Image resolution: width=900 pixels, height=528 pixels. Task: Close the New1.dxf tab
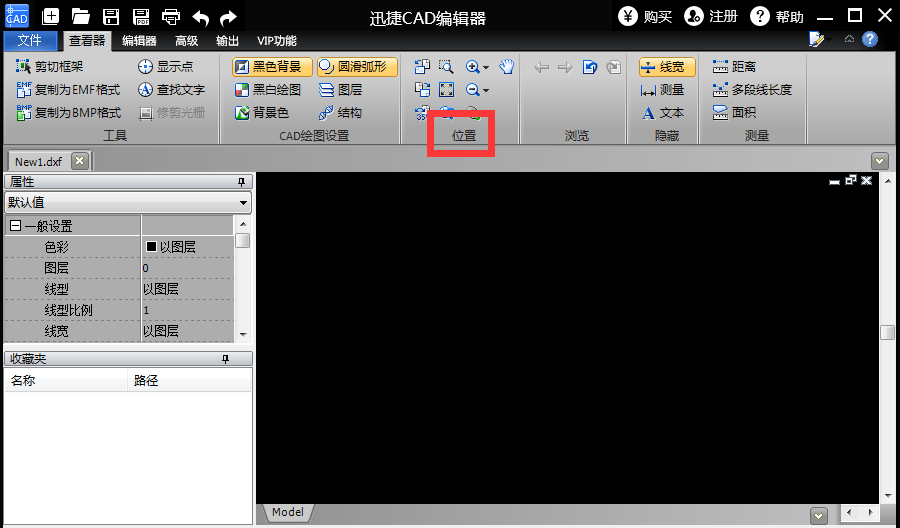80,161
